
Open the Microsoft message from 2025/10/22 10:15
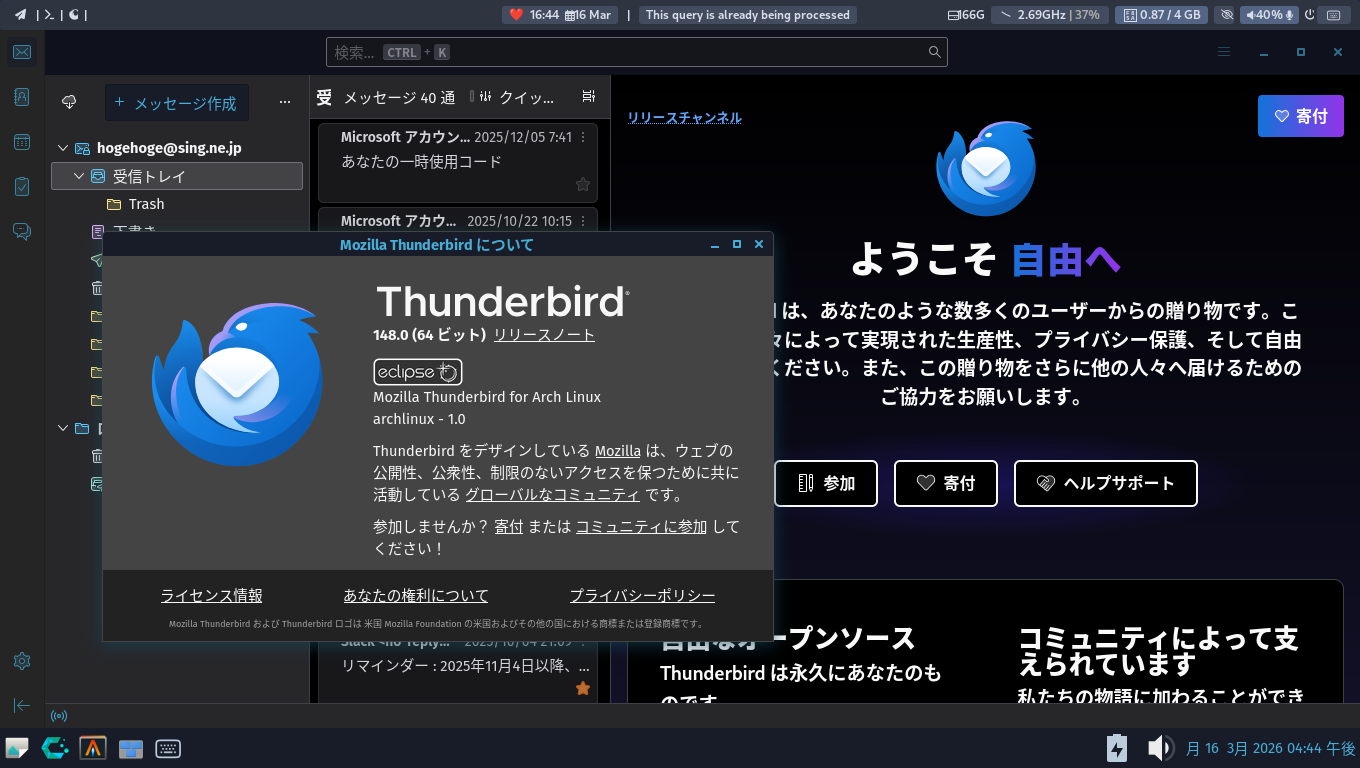coord(458,220)
